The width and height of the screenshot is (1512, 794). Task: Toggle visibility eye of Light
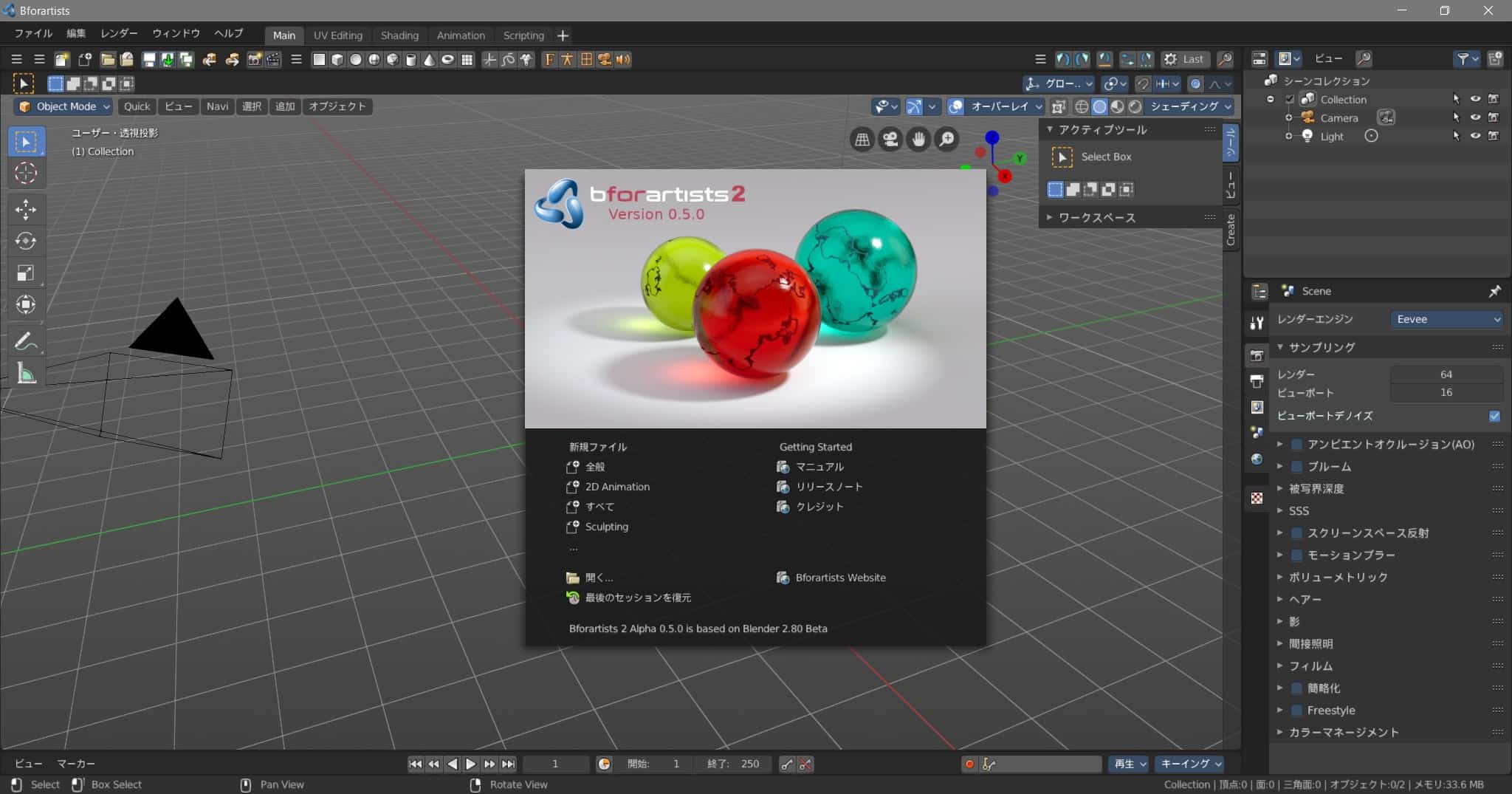1475,136
